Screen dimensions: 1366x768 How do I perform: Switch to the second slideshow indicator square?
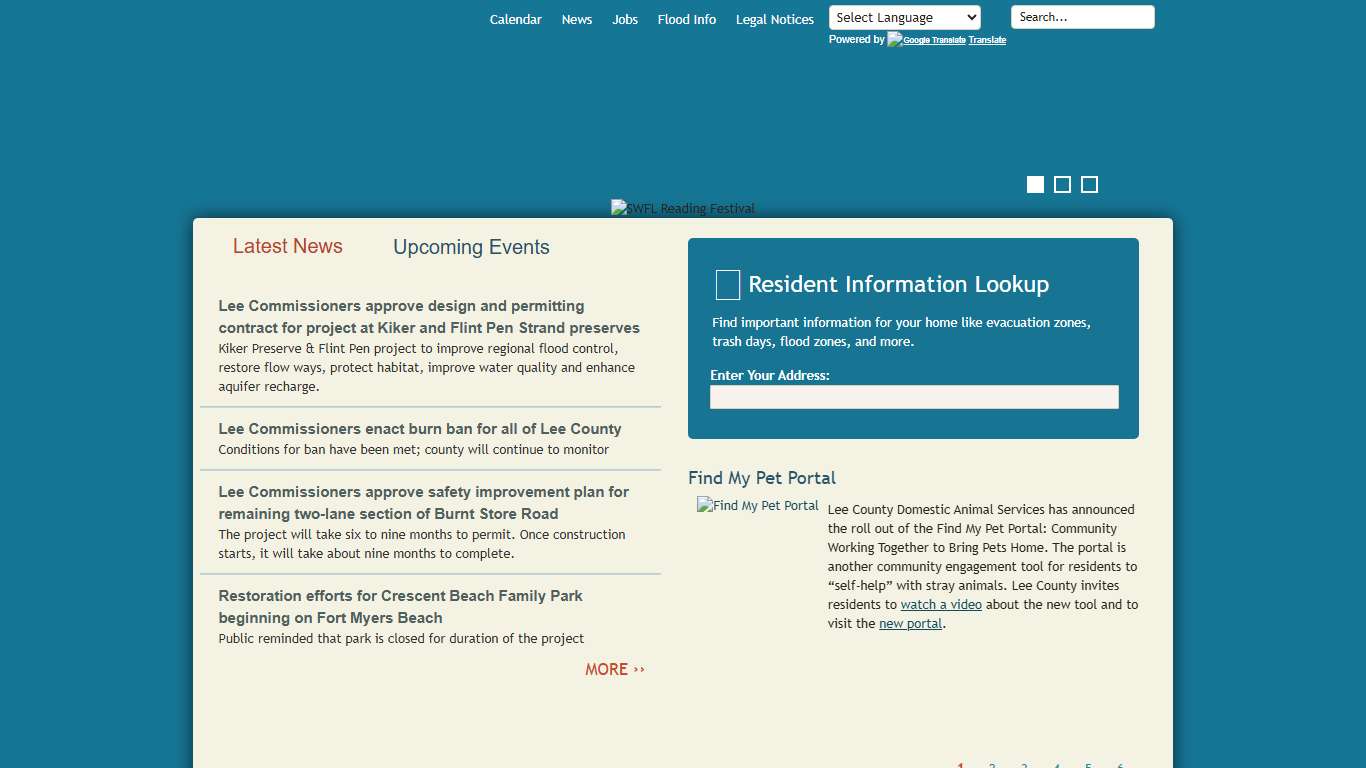tap(1062, 184)
